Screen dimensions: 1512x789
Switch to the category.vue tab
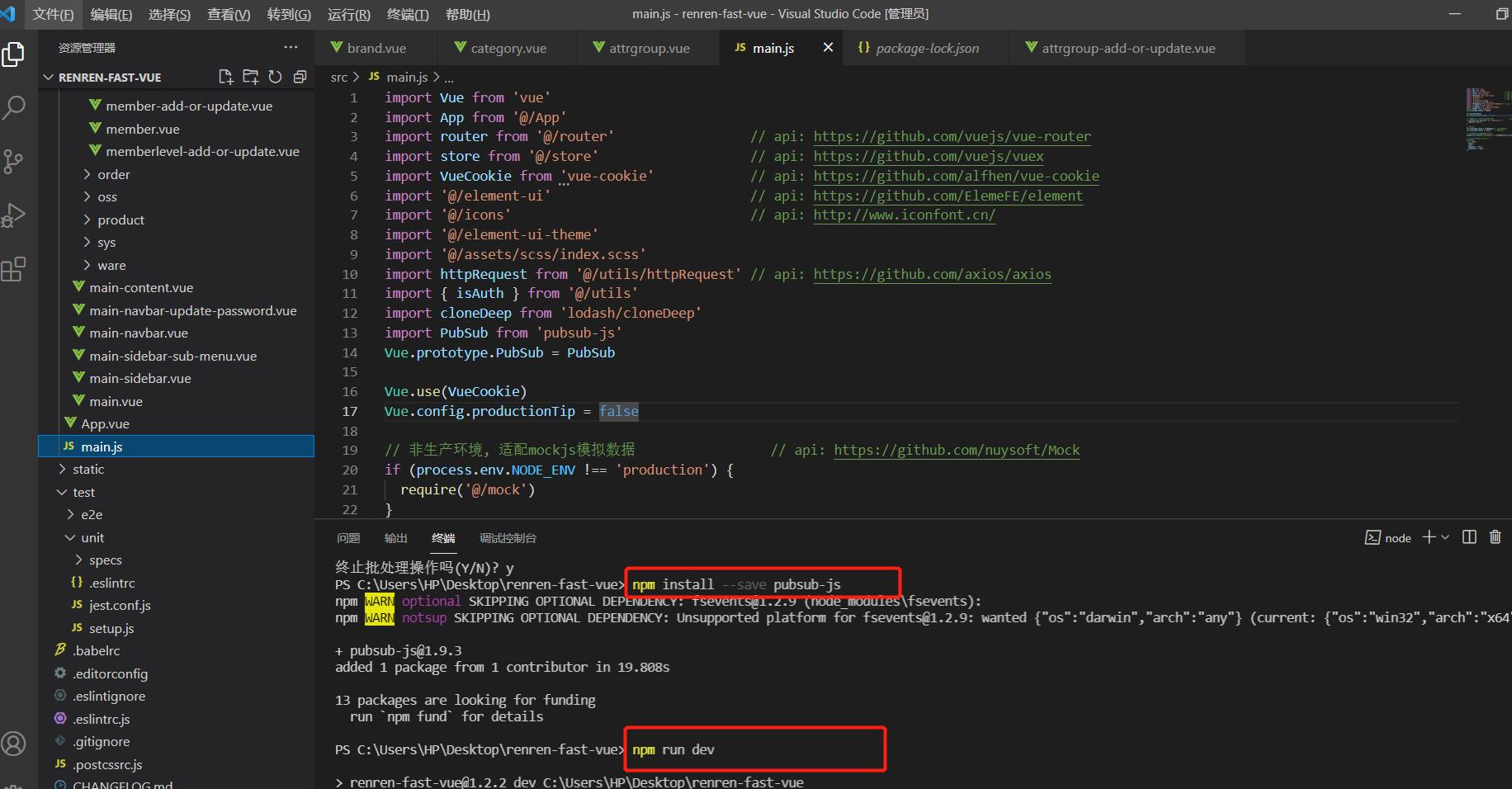tap(508, 48)
